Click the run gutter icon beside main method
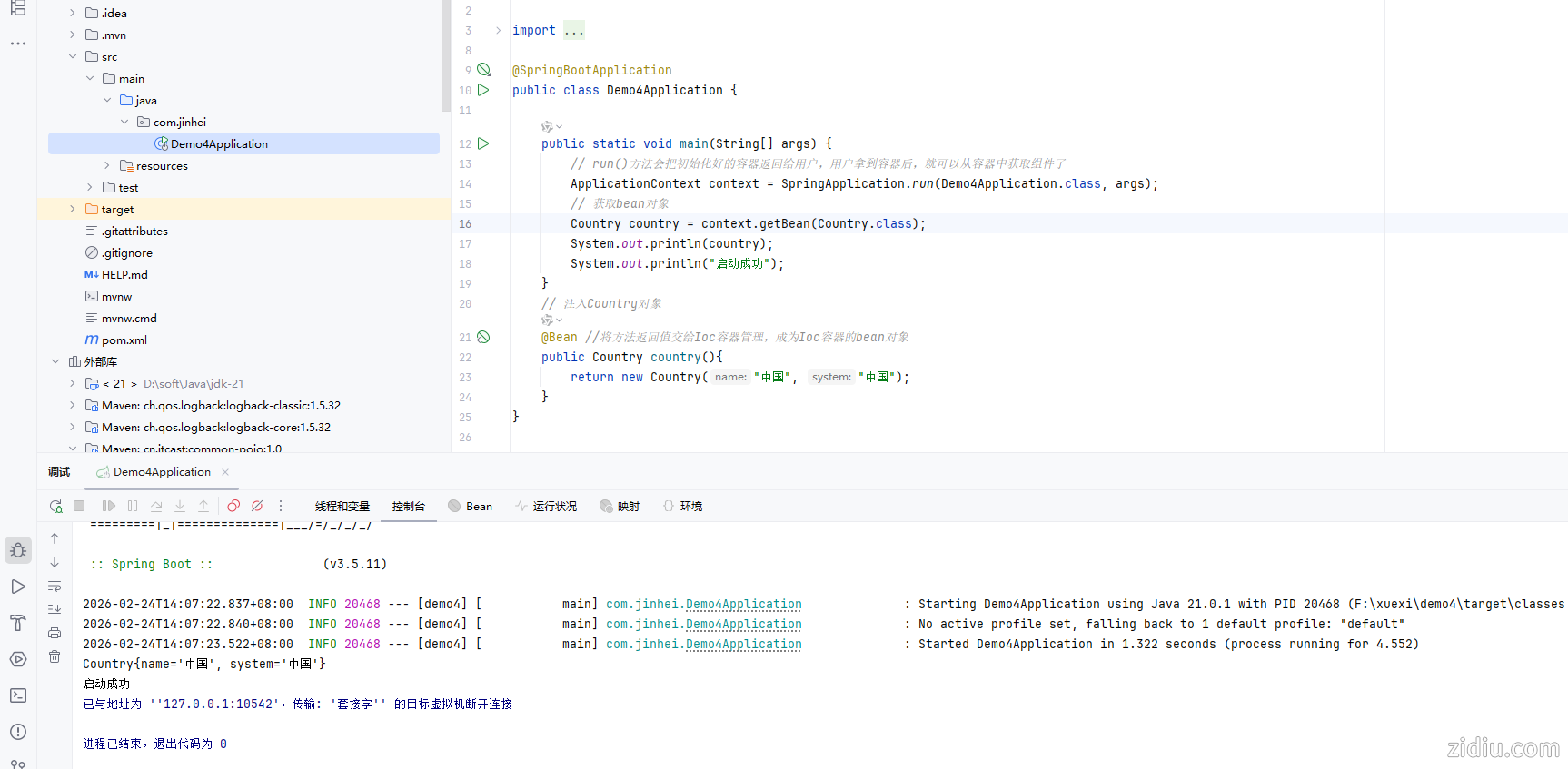Viewport: 1568px width, 769px height. [x=483, y=143]
